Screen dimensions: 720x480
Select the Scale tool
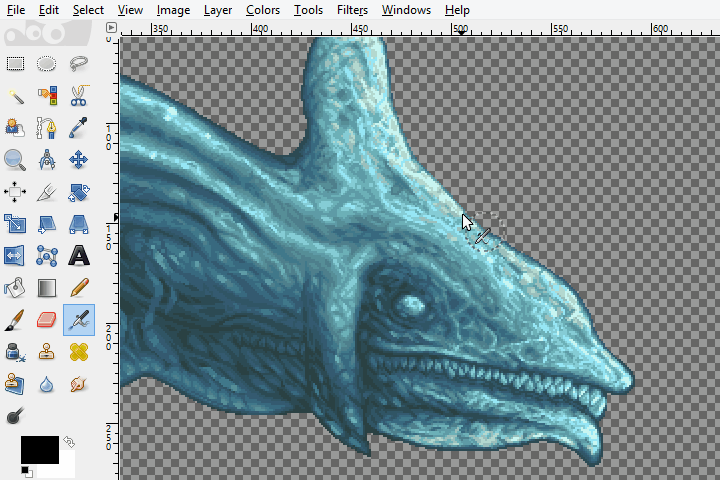(x=15, y=224)
